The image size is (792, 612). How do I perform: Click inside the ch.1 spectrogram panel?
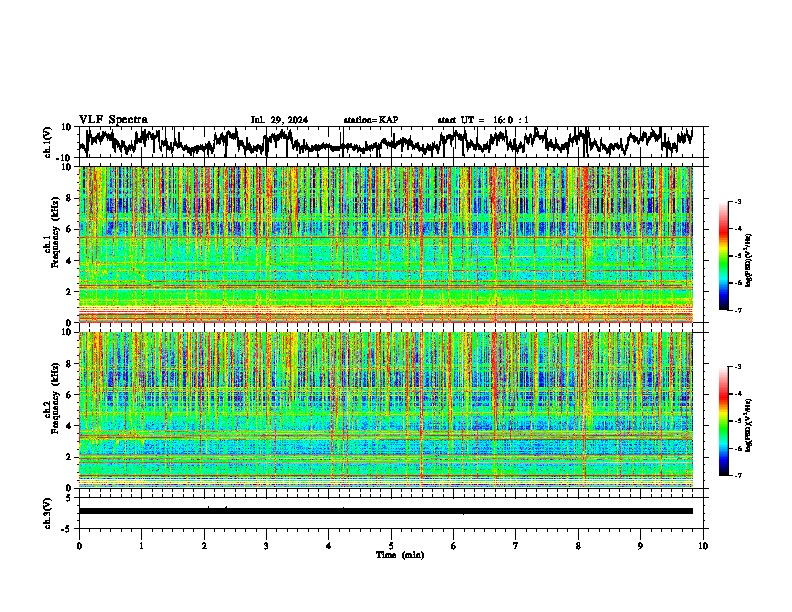(x=386, y=244)
